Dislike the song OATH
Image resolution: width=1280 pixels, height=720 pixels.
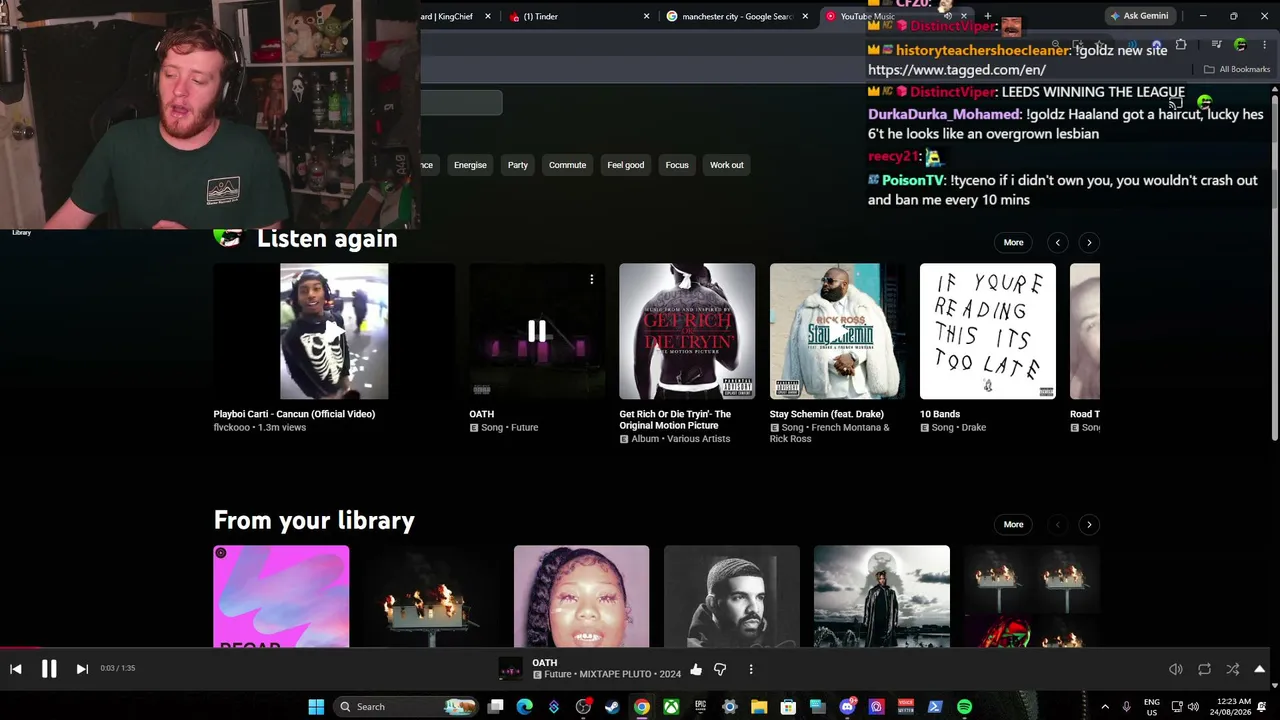point(720,669)
